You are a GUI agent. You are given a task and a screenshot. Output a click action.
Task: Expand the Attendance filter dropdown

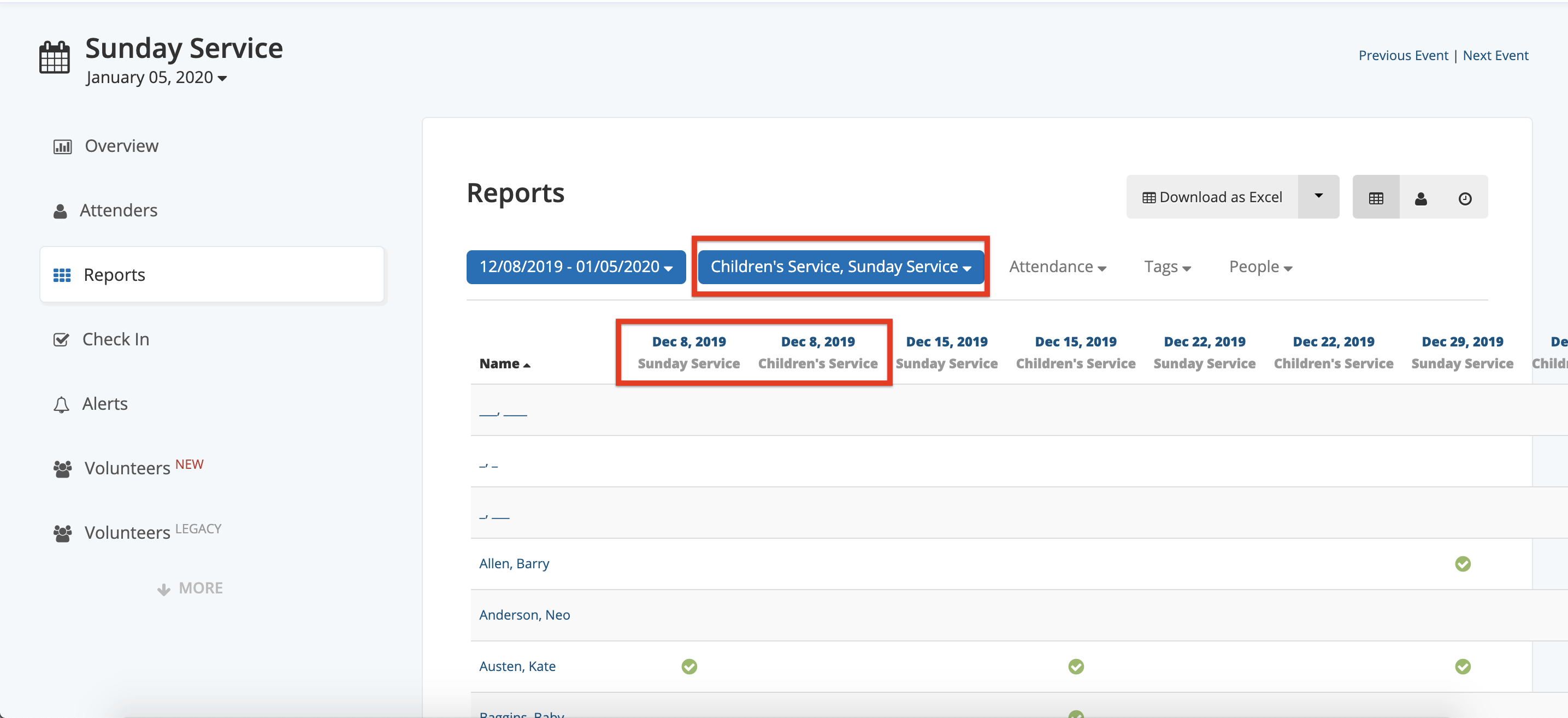(1057, 267)
